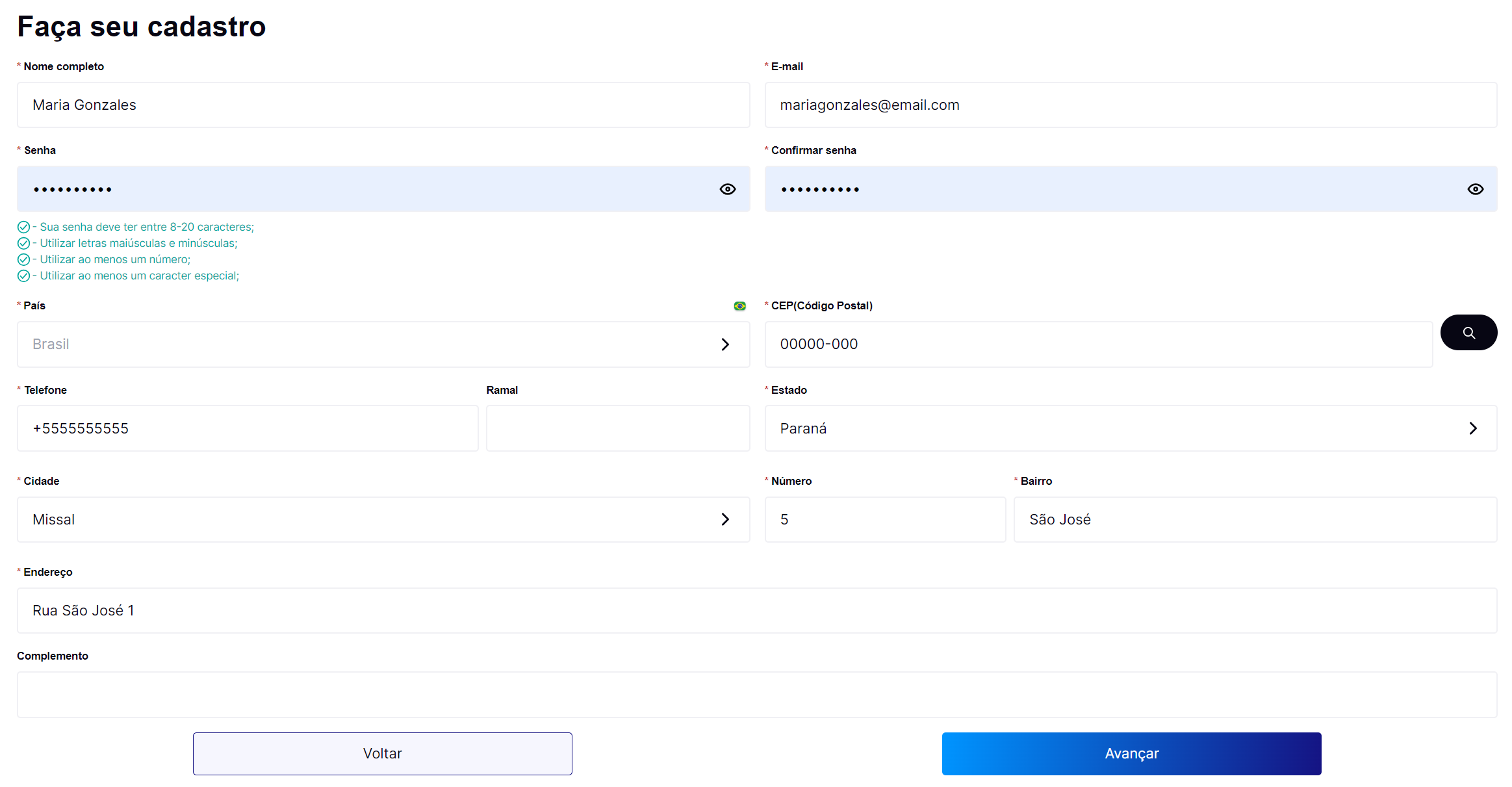Click the maiúsculas e minúsculas check icon
Image resolution: width=1512 pixels, height=787 pixels.
click(x=23, y=243)
